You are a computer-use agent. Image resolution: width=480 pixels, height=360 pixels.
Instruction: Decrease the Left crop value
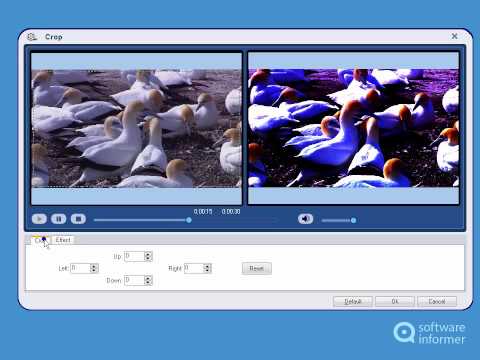coord(94,270)
